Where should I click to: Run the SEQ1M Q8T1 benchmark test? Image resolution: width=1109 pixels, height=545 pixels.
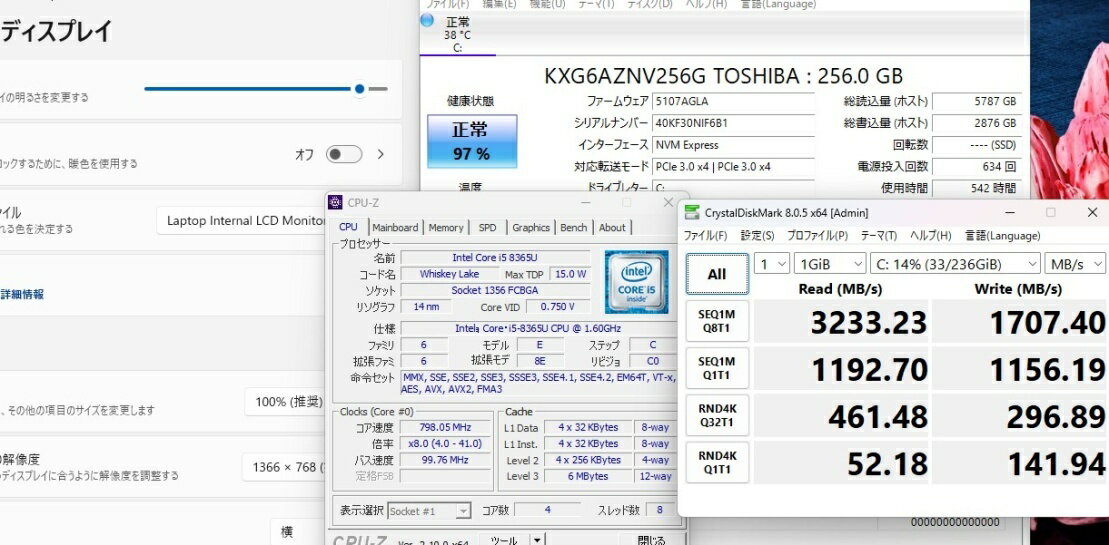716,322
